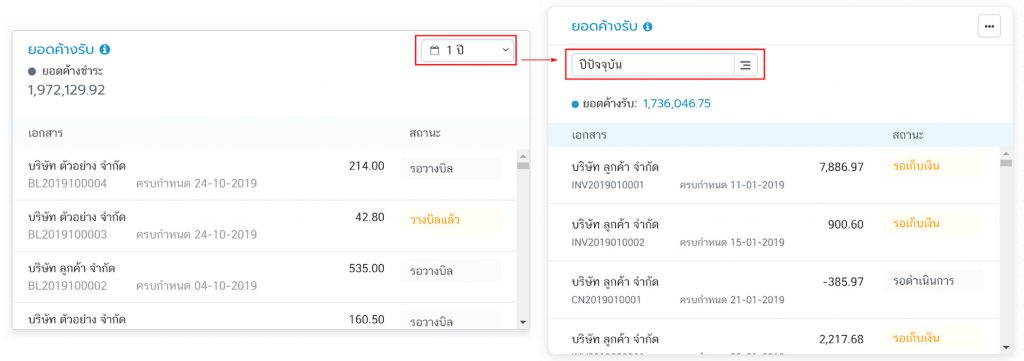Open the 1,736,046.75 outstanding amount link
This screenshot has width=1024, height=361.
click(677, 103)
